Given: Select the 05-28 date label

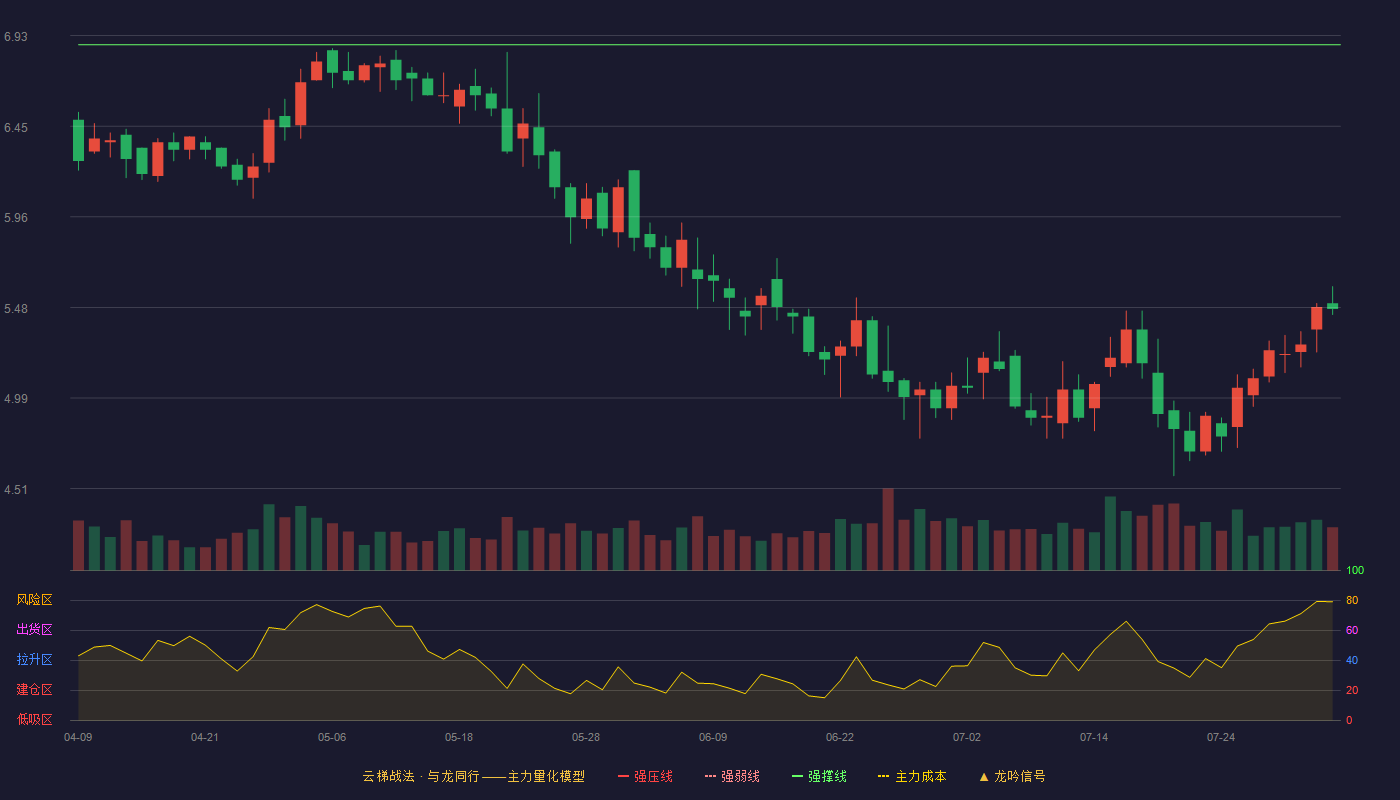Looking at the screenshot, I should coord(586,737).
